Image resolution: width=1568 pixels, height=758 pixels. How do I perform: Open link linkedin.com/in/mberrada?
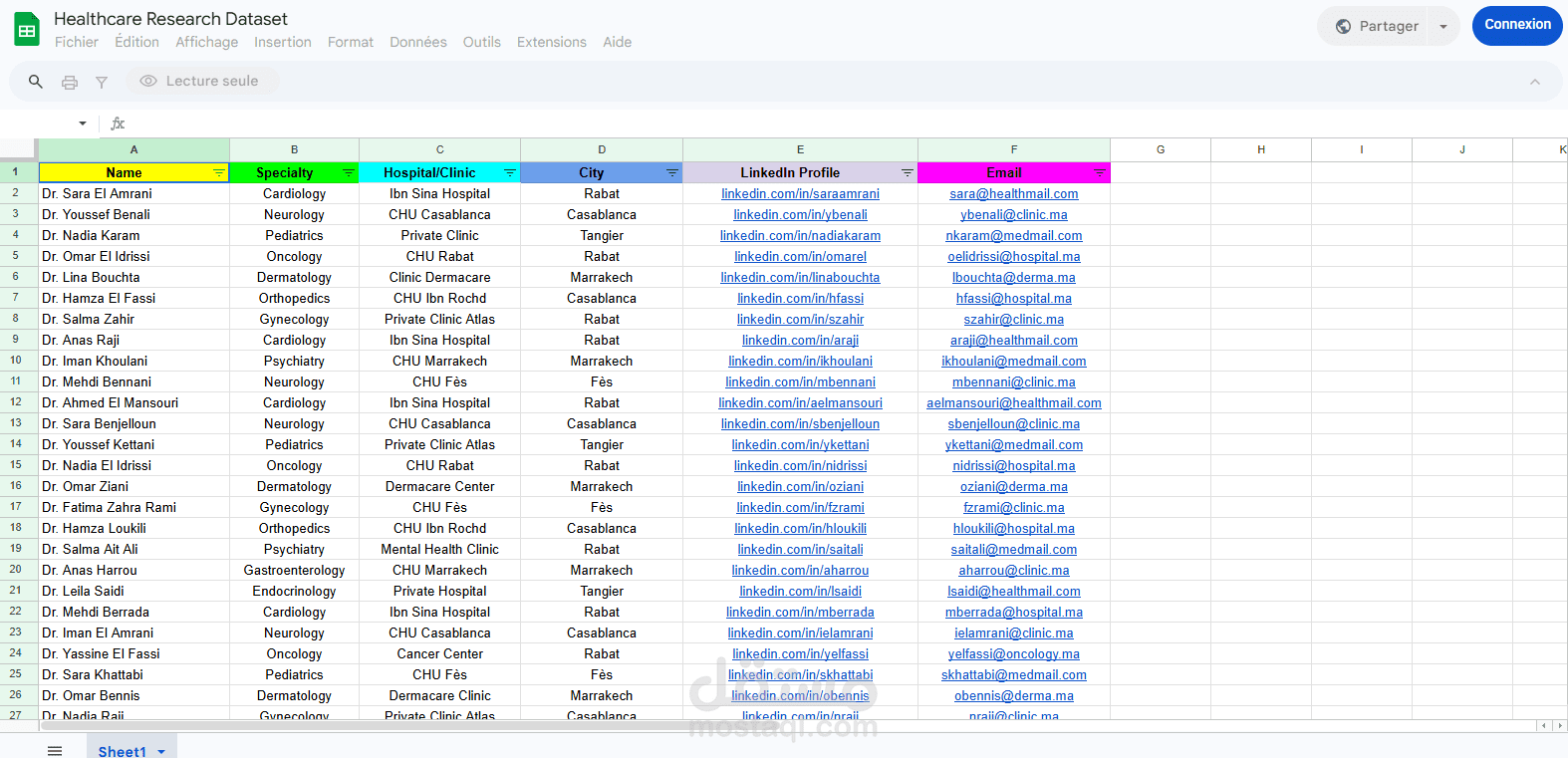click(800, 613)
